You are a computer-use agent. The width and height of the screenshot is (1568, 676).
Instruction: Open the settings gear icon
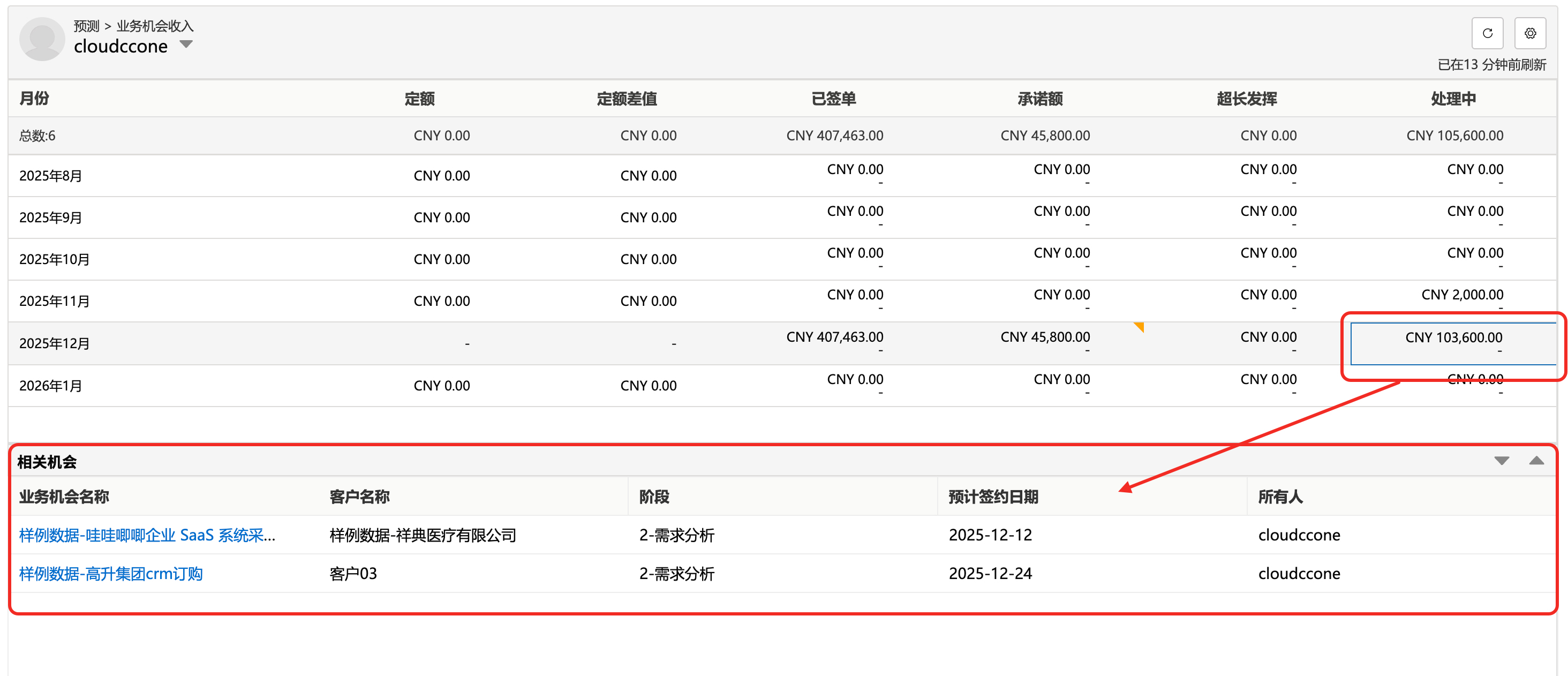tap(1529, 34)
